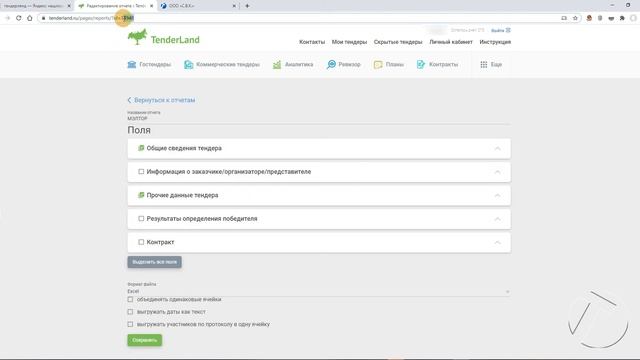The height and width of the screenshot is (360, 640).
Task: Open Коммерческие тендеры section icon
Action: pyautogui.click(x=188, y=64)
